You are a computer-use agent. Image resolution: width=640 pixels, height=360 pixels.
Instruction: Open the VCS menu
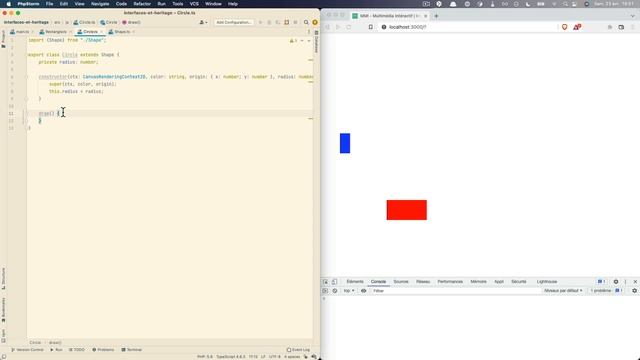point(194,4)
